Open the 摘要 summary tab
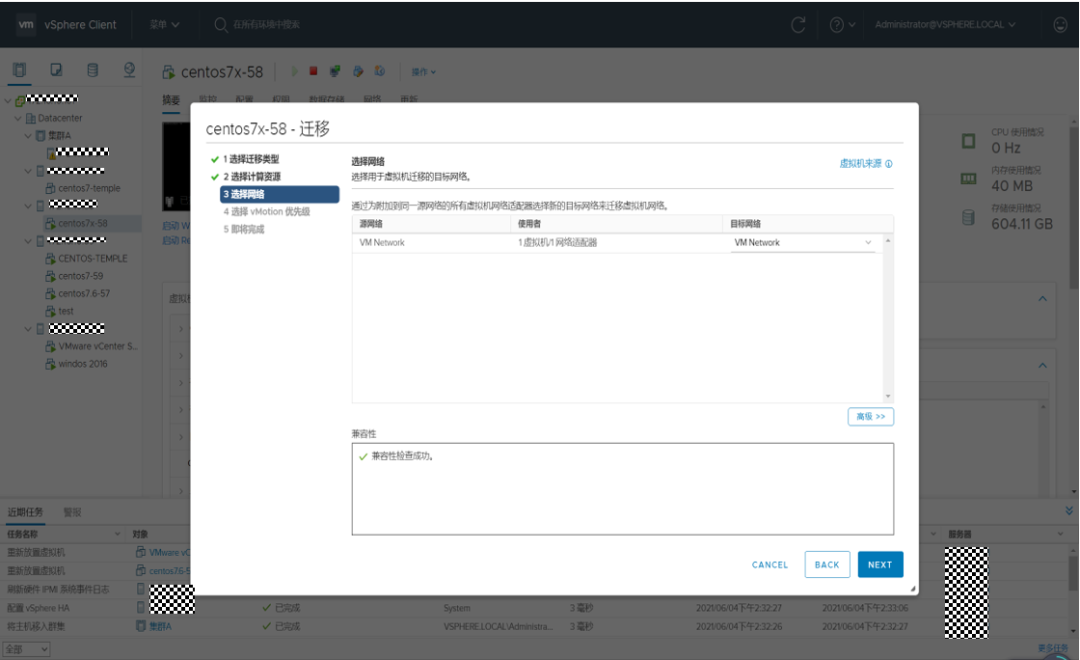Image resolution: width=1080 pixels, height=660 pixels. [x=171, y=100]
